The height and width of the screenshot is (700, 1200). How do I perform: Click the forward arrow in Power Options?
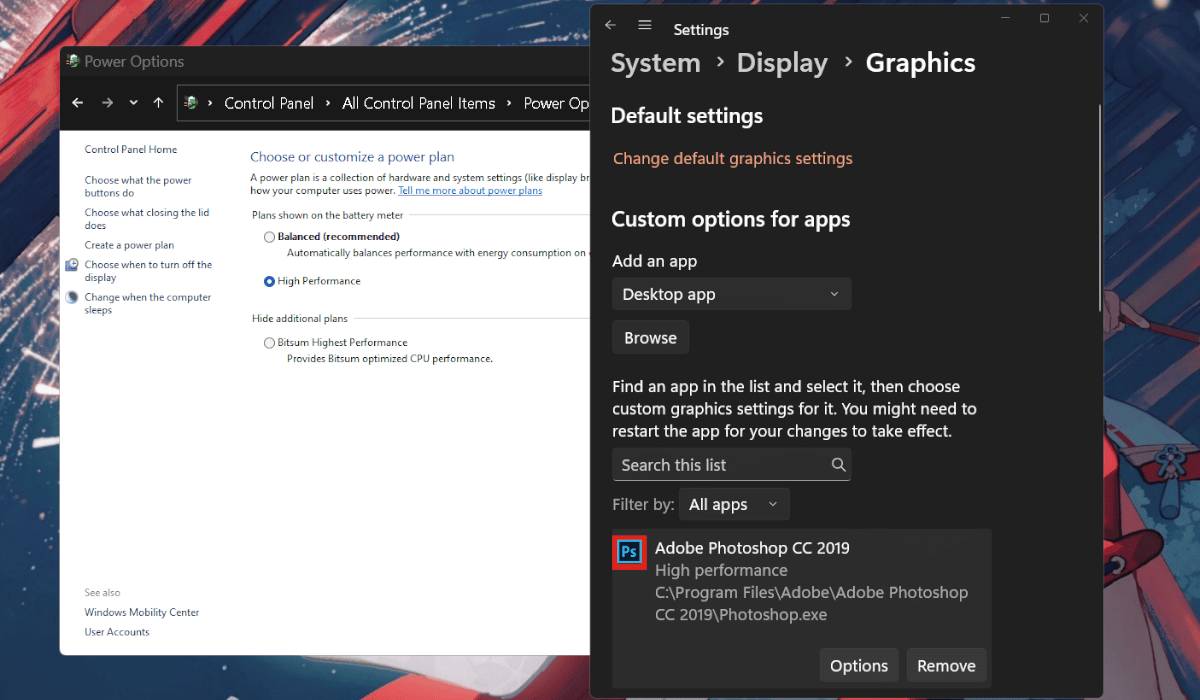[x=107, y=103]
